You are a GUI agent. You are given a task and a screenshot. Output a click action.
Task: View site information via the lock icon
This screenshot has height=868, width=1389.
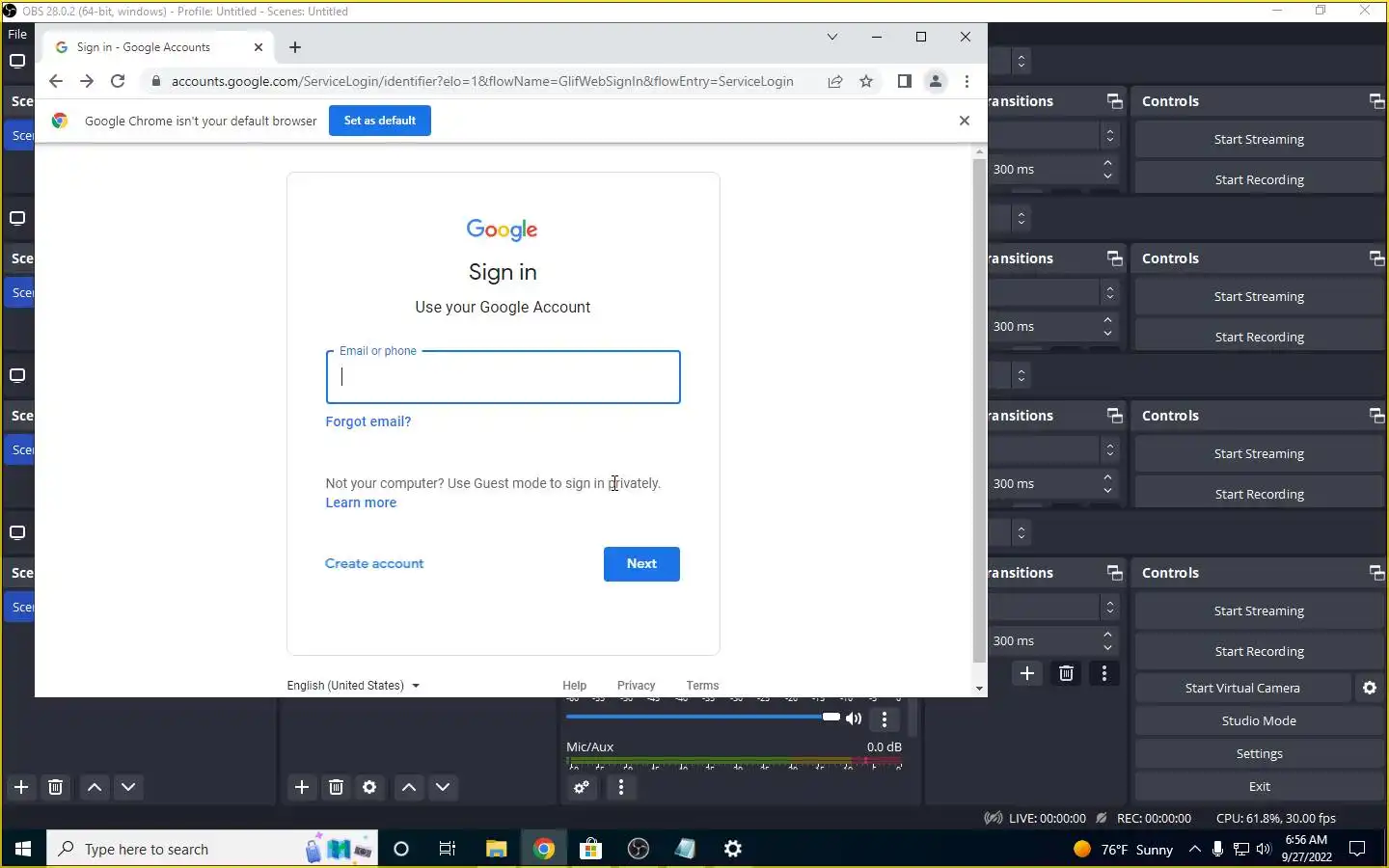click(156, 81)
